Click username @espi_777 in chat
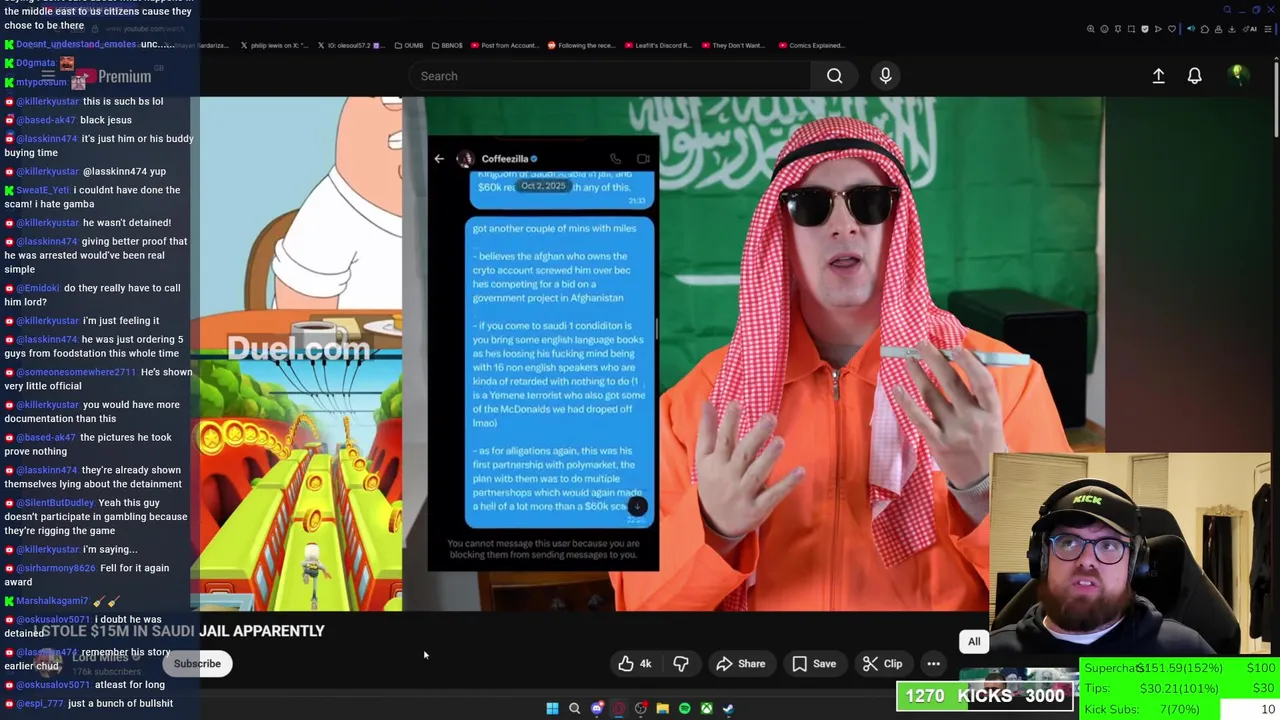 40,703
